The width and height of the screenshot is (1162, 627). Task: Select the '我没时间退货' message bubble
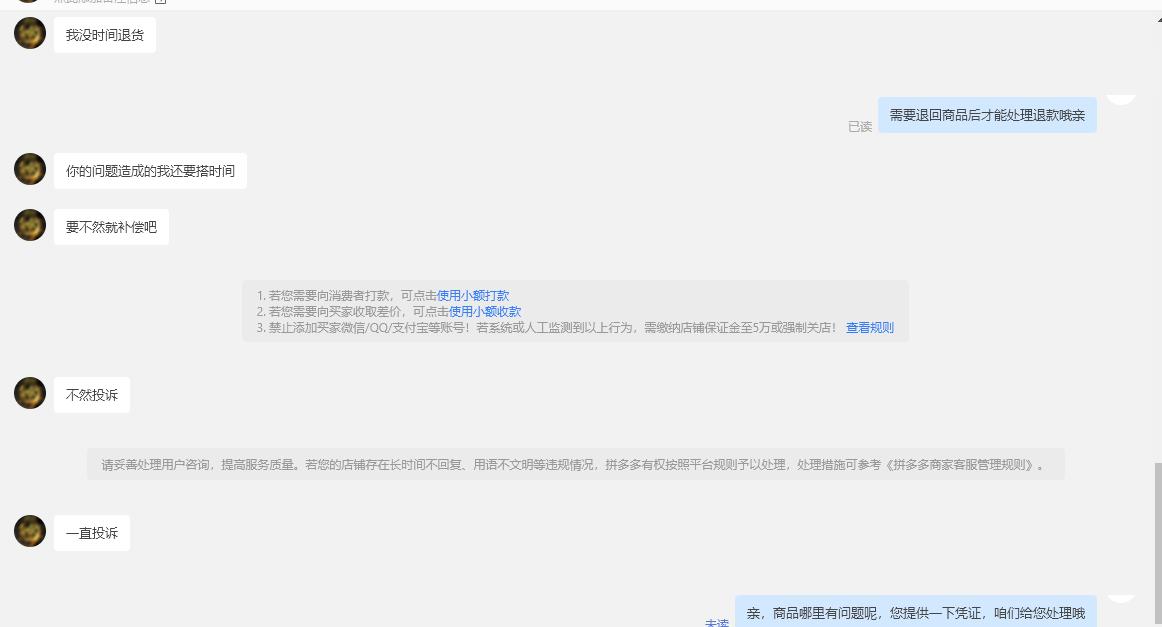pyautogui.click(x=104, y=33)
